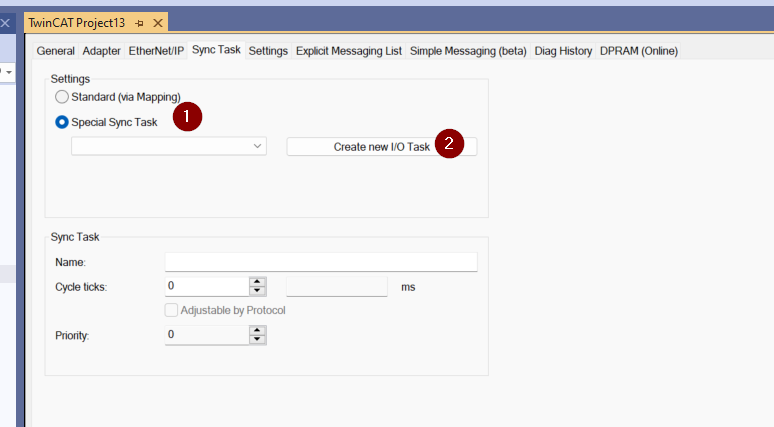
Task: Increase Cycle ticks with up arrow
Action: coord(257,282)
